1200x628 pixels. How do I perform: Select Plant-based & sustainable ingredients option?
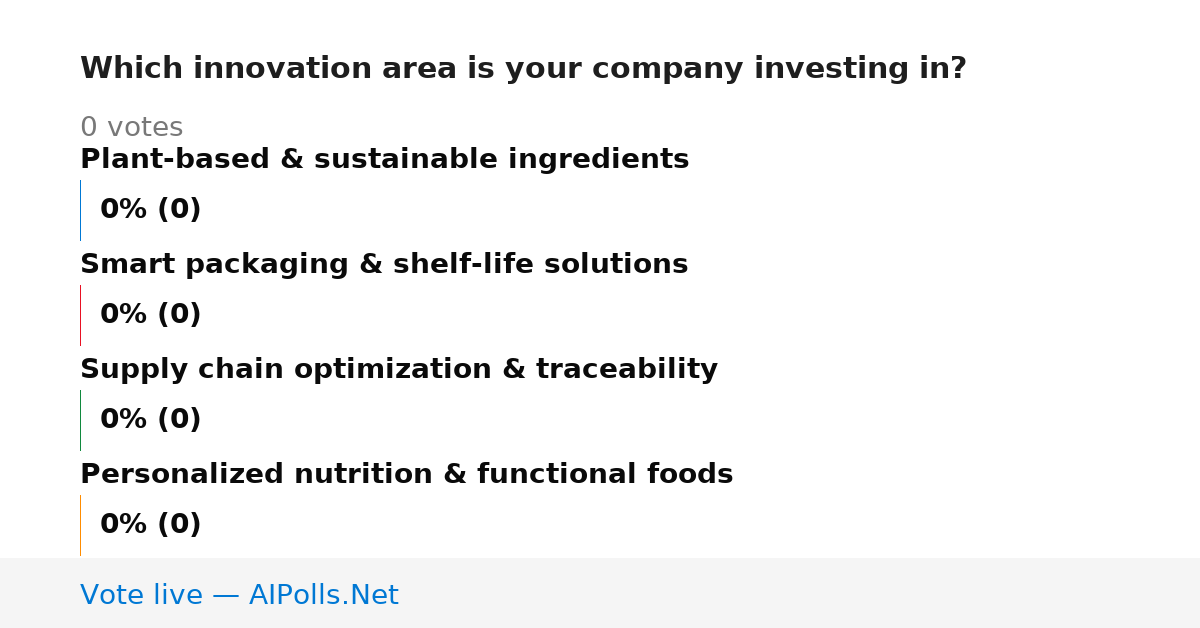(384, 160)
